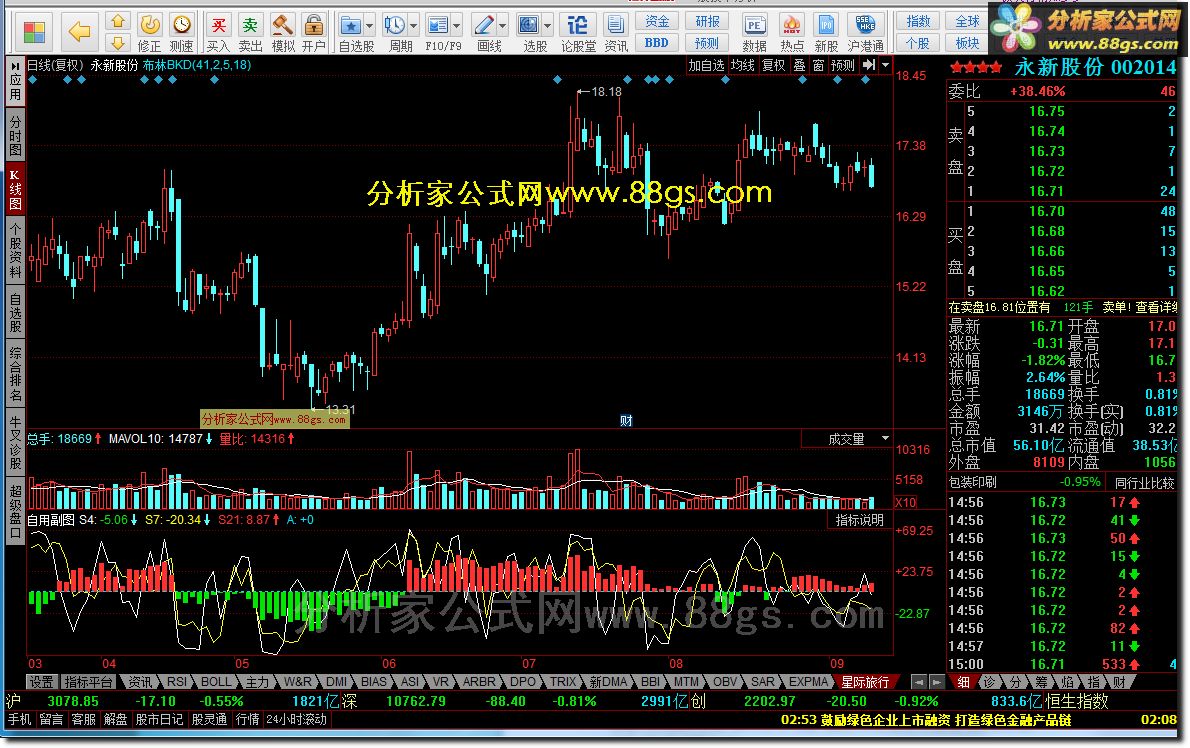Screen dimensions: 1190x748
Task: Click the 股市日记 link in the status bar
Action: [159, 719]
